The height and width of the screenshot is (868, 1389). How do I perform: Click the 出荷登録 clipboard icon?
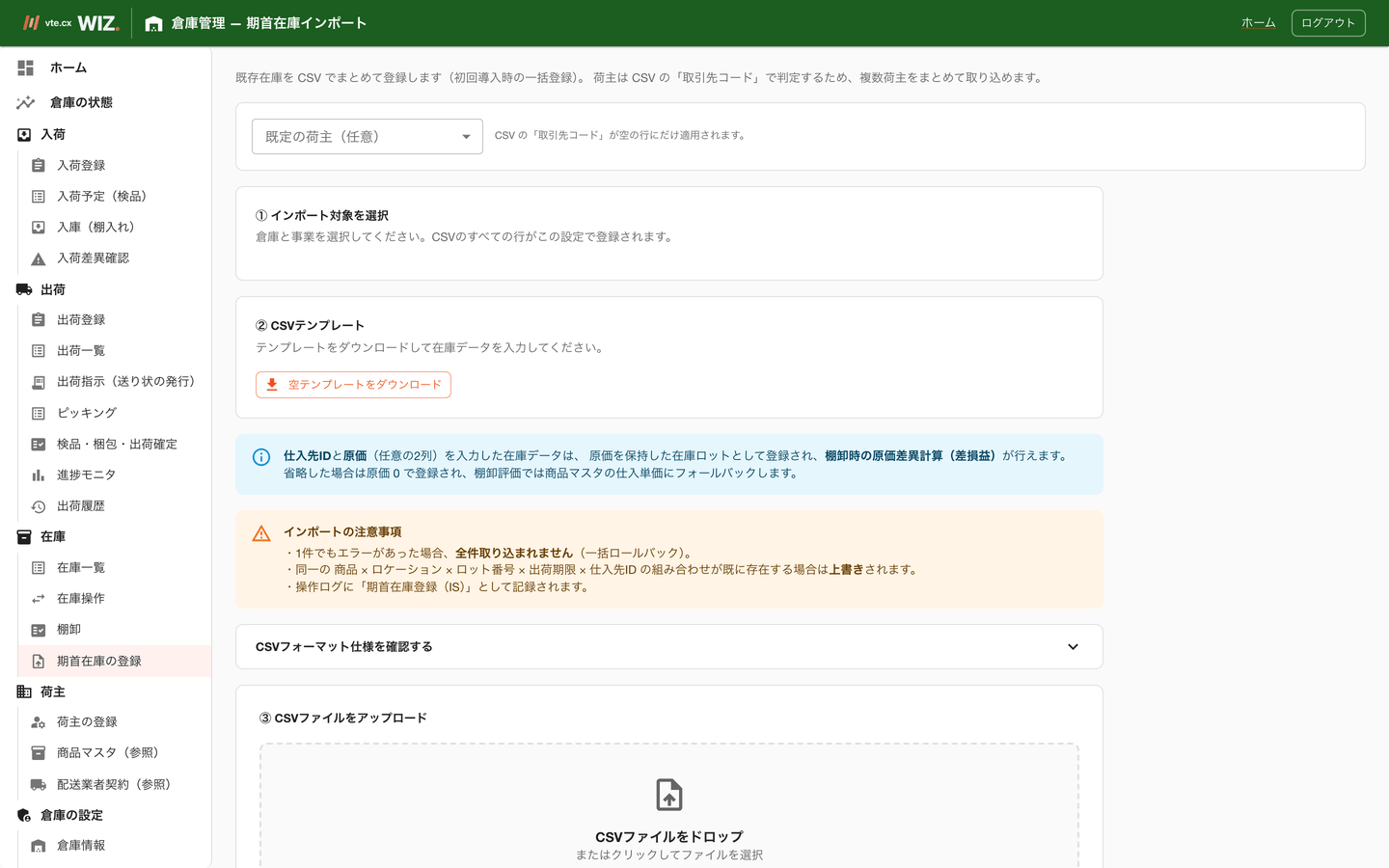pos(39,319)
